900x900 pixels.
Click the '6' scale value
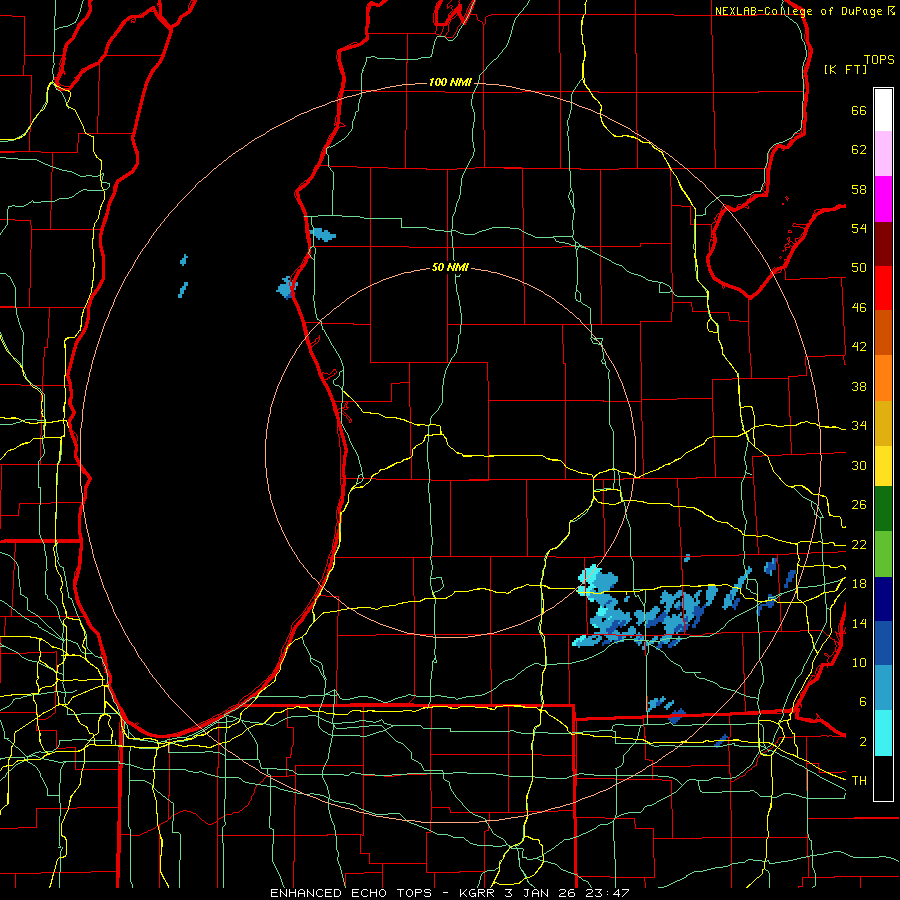pyautogui.click(x=863, y=702)
